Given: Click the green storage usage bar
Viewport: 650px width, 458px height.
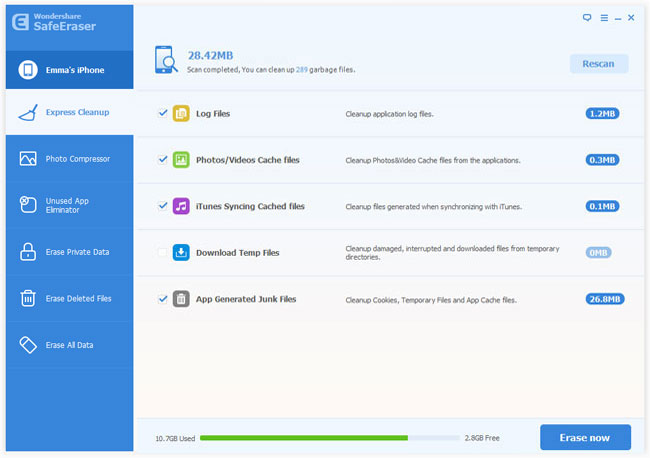Looking at the screenshot, I should tap(304, 438).
